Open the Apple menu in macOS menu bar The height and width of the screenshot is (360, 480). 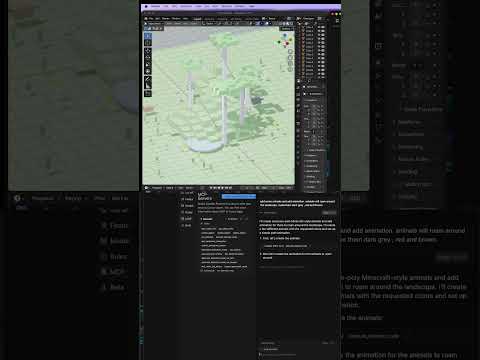(146, 6)
